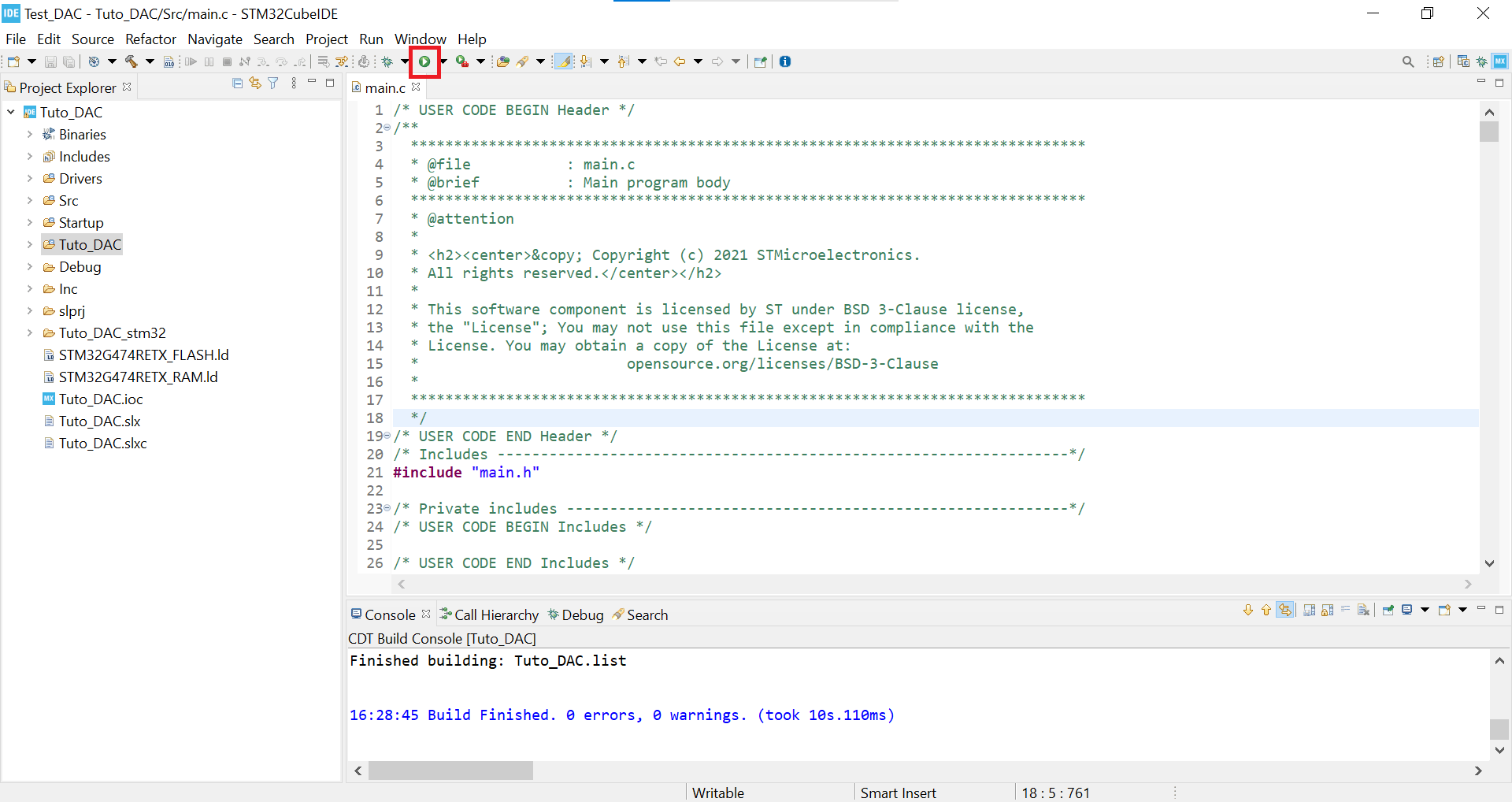Viewport: 1512px width, 802px height.
Task: Toggle Pin Console icon
Action: pos(1388,610)
